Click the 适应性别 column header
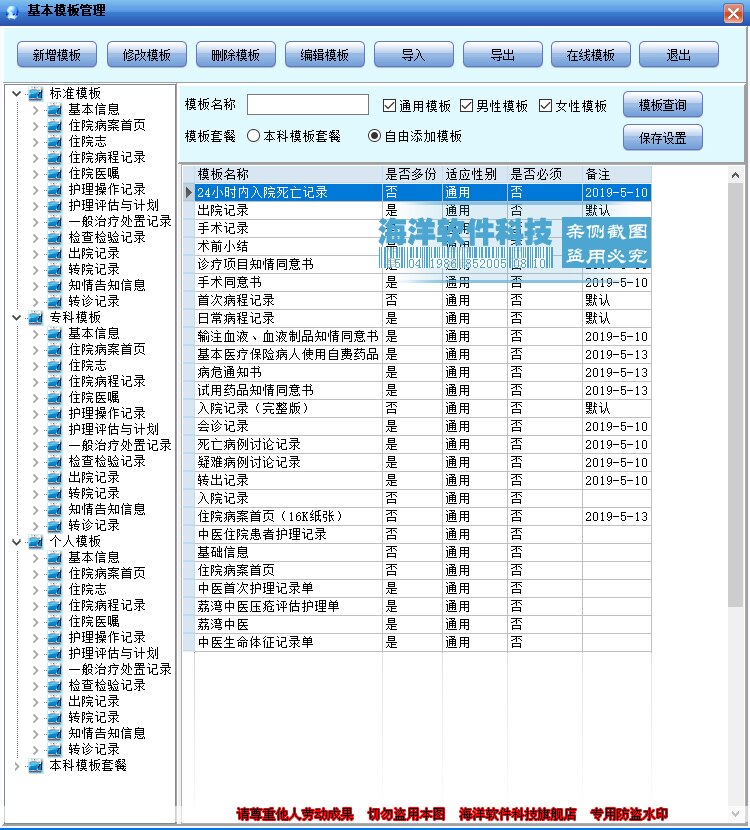 (475, 174)
